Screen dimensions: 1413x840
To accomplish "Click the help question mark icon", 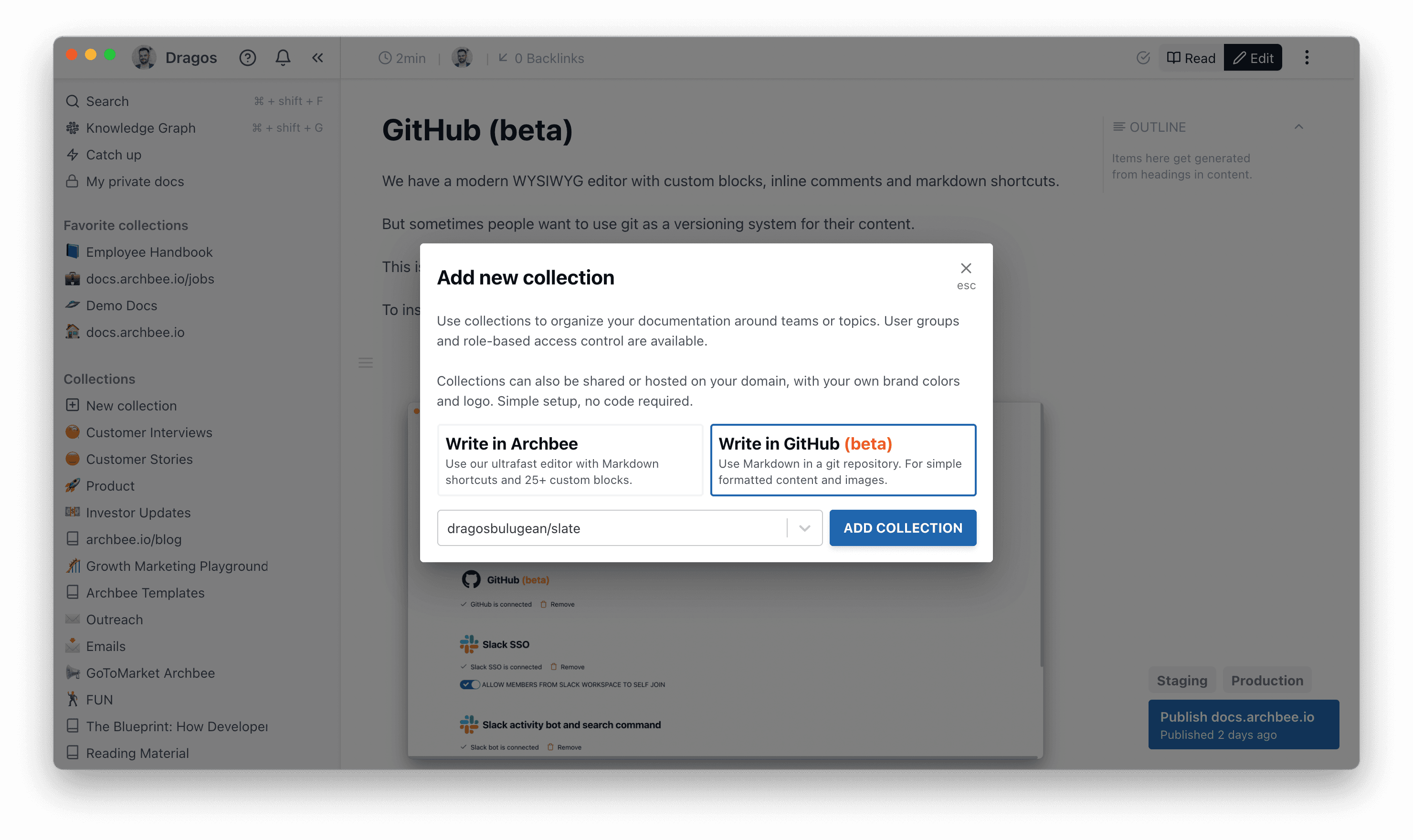I will pos(247,58).
